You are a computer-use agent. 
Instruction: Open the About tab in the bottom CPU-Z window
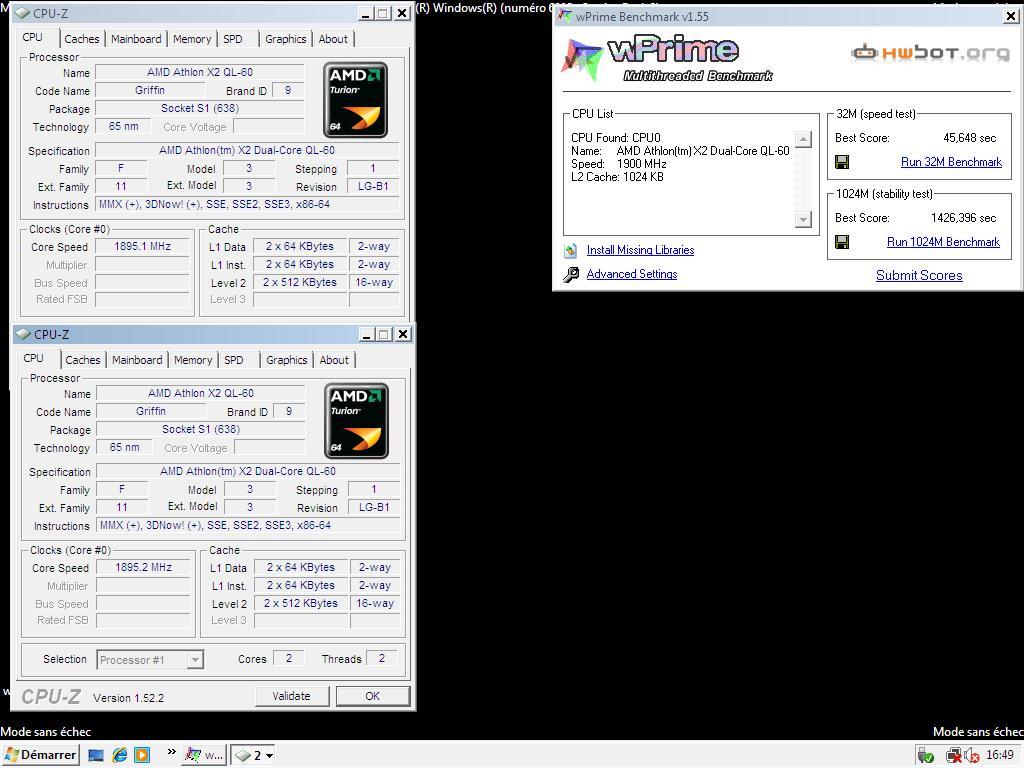(x=334, y=360)
